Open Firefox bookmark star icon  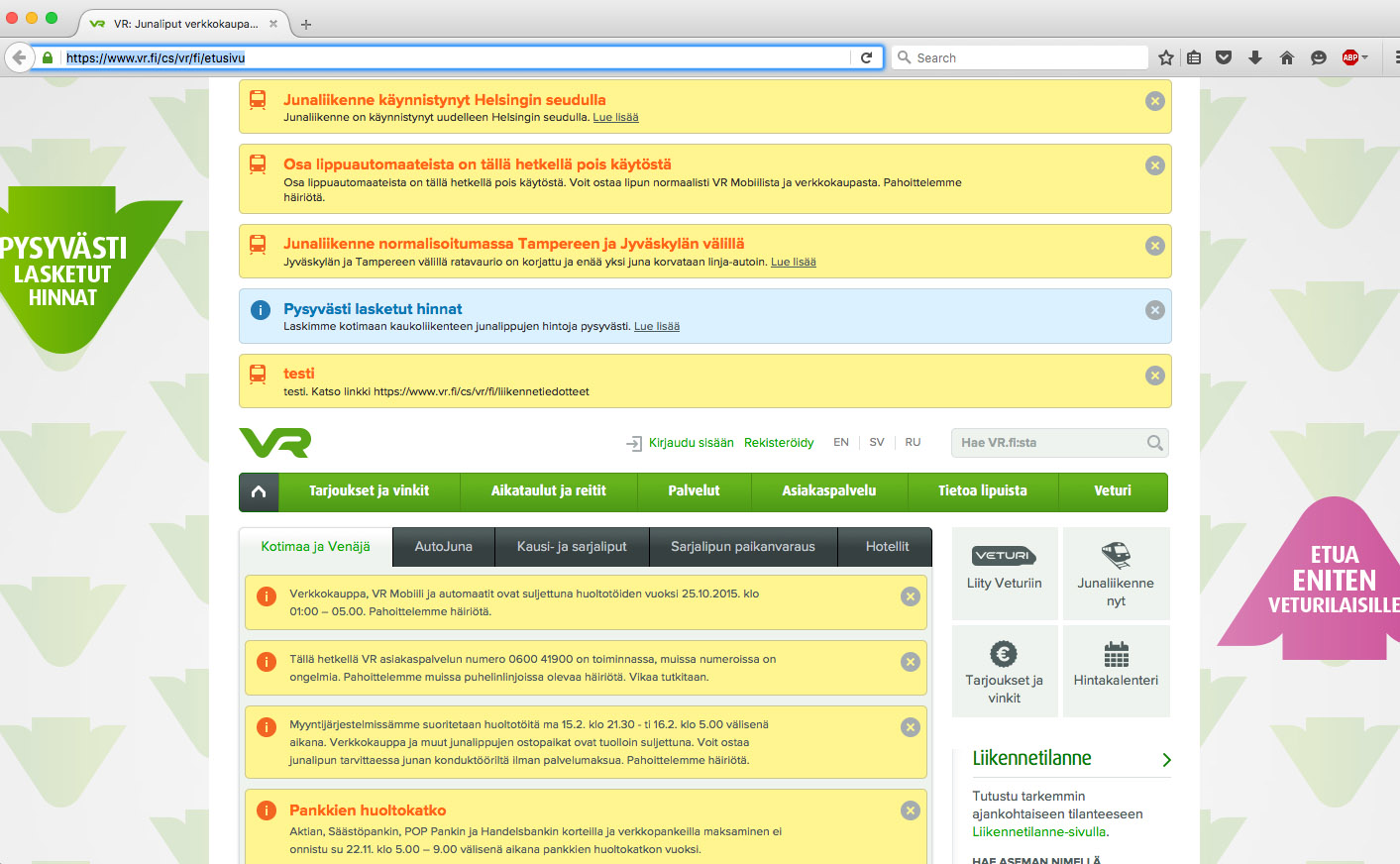[x=1166, y=57]
